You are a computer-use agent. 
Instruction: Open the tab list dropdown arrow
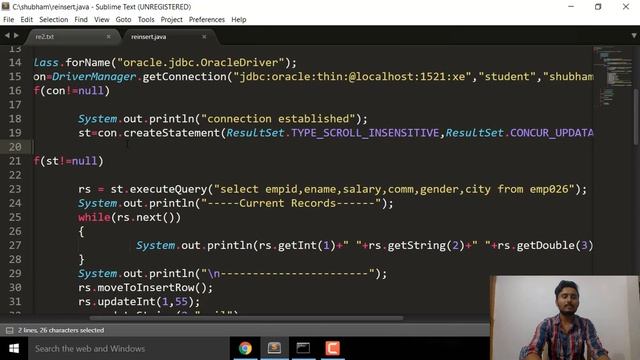[x=634, y=36]
